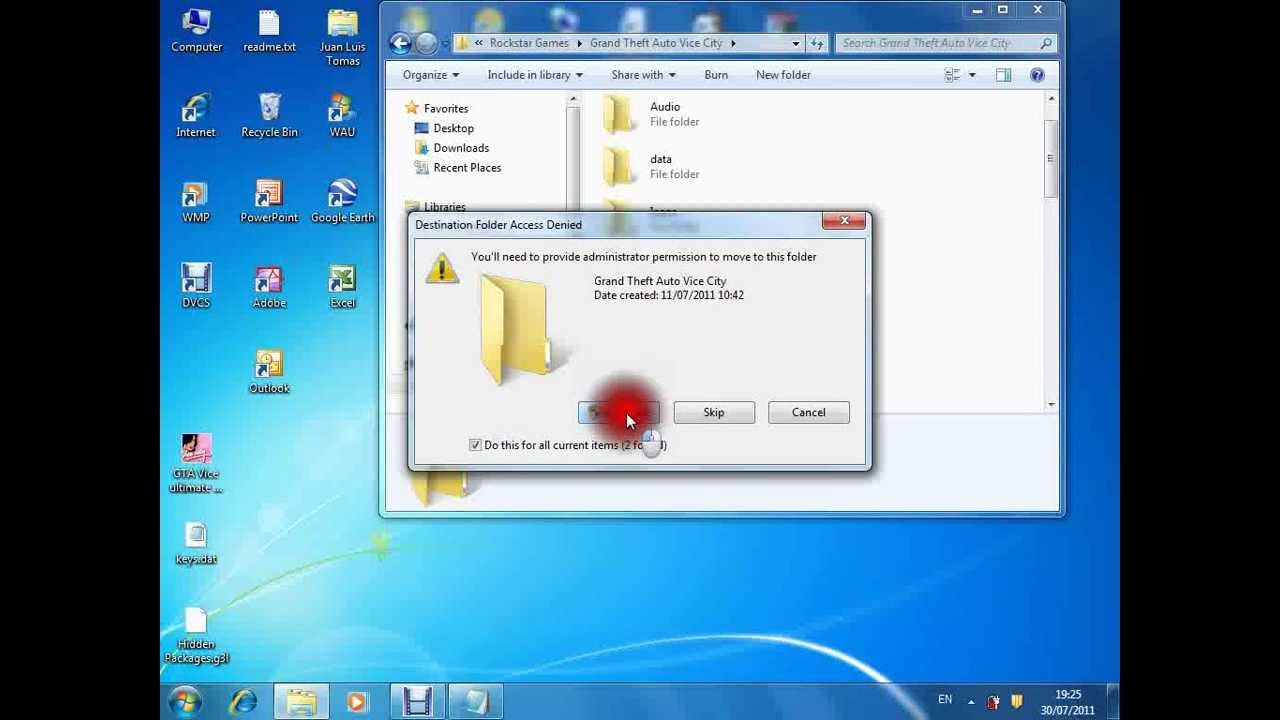Open the address bar history dropdown arrow
This screenshot has width=1280, height=720.
796,43
